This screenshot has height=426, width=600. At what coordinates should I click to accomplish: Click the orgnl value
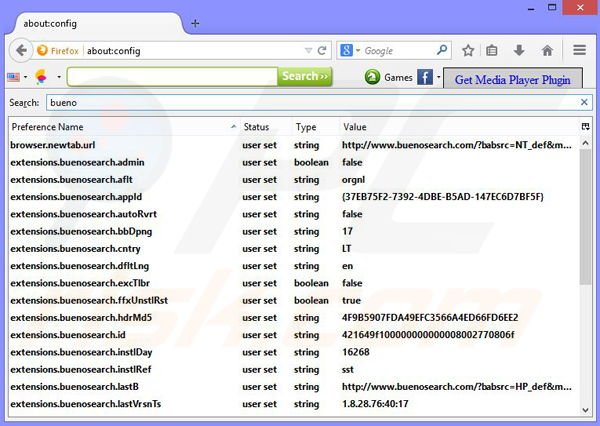353,180
